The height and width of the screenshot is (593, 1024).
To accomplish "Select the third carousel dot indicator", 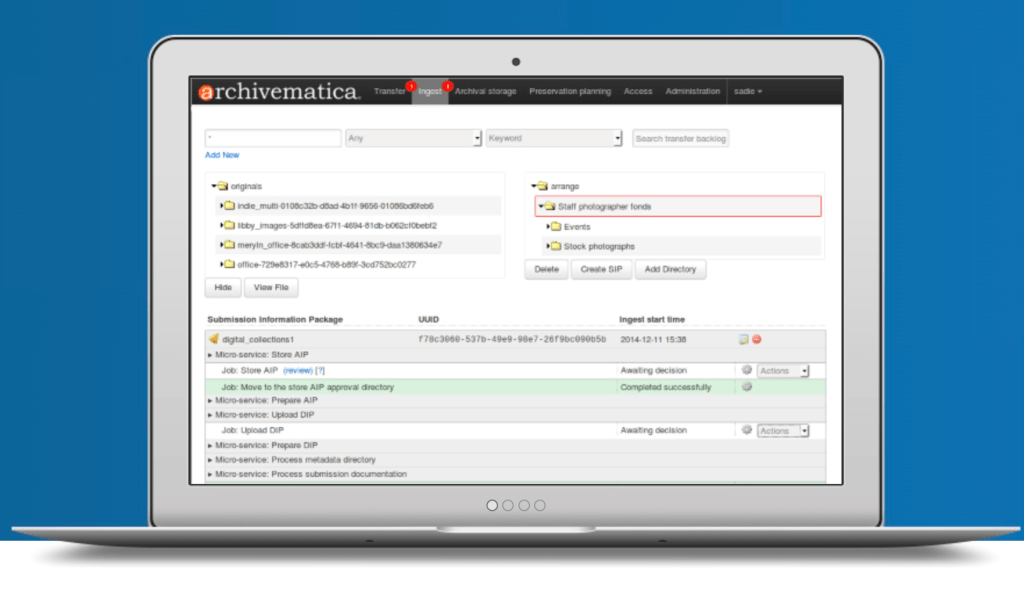I will (524, 505).
